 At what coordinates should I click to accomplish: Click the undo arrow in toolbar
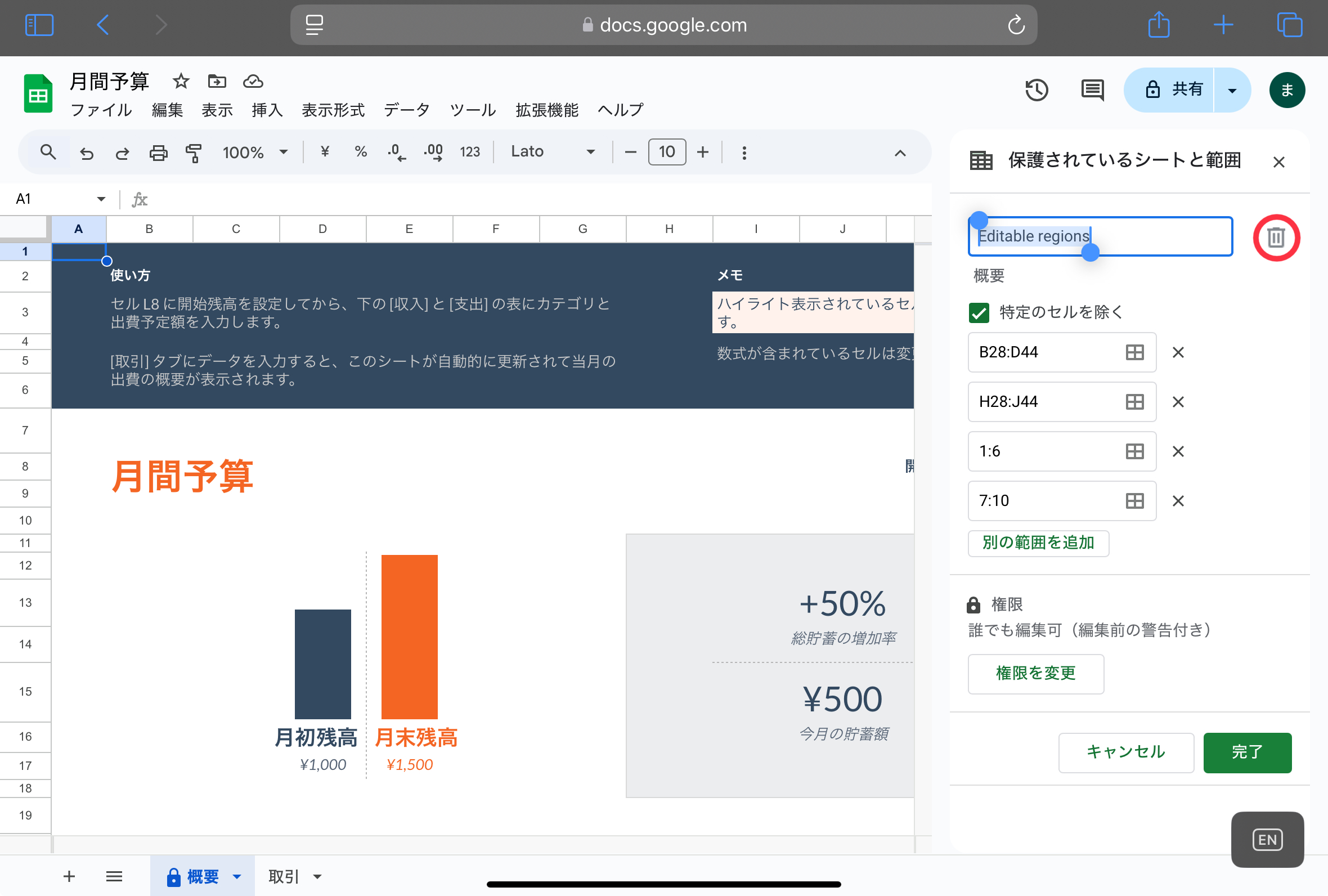(x=87, y=153)
